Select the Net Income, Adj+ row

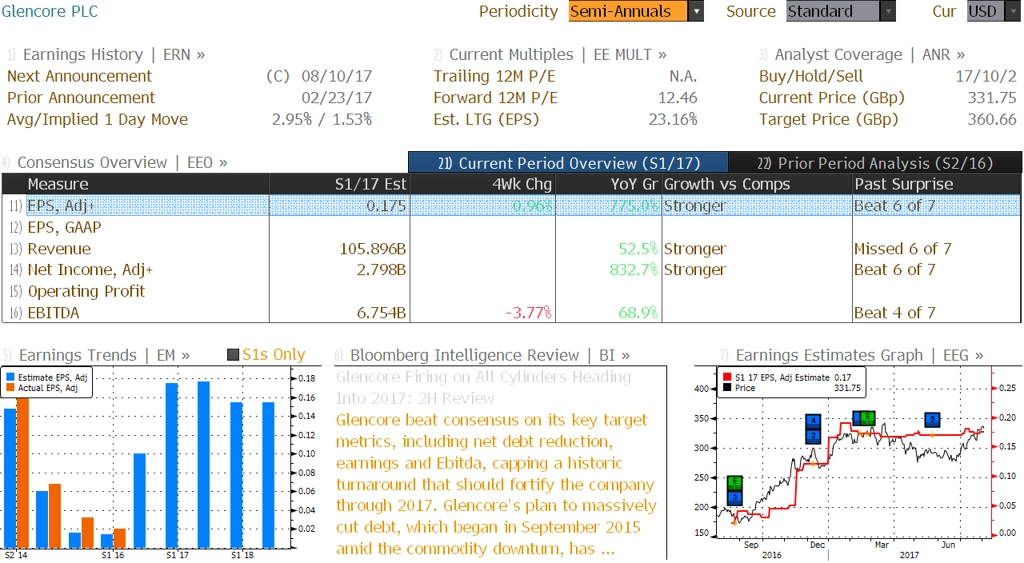click(x=511, y=270)
